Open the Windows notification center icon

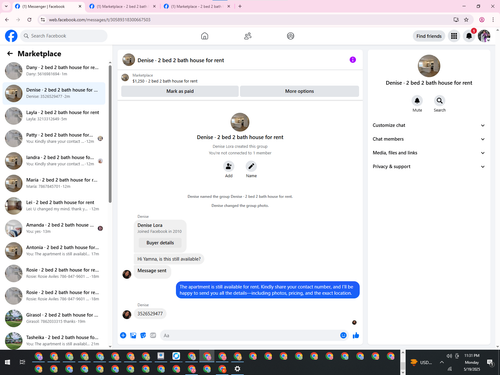coord(490,362)
